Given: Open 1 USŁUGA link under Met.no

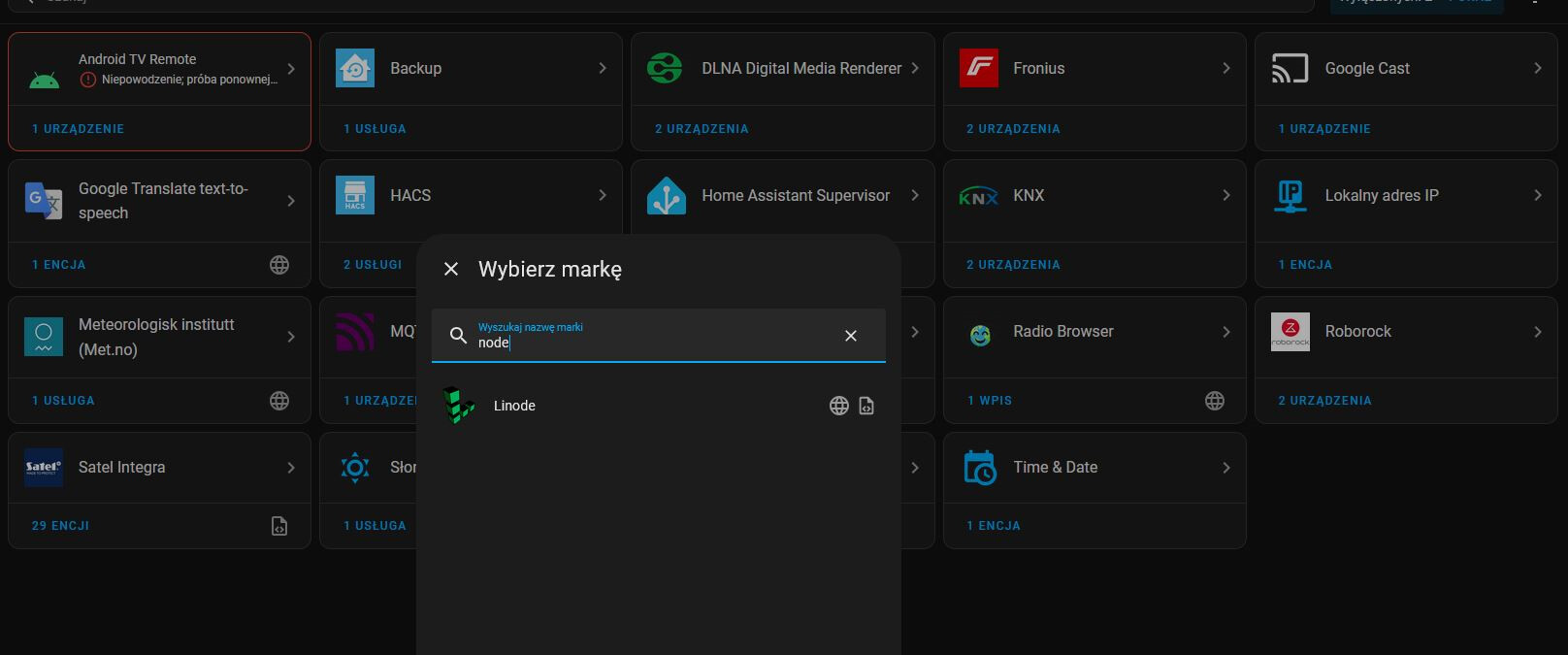Looking at the screenshot, I should (63, 400).
